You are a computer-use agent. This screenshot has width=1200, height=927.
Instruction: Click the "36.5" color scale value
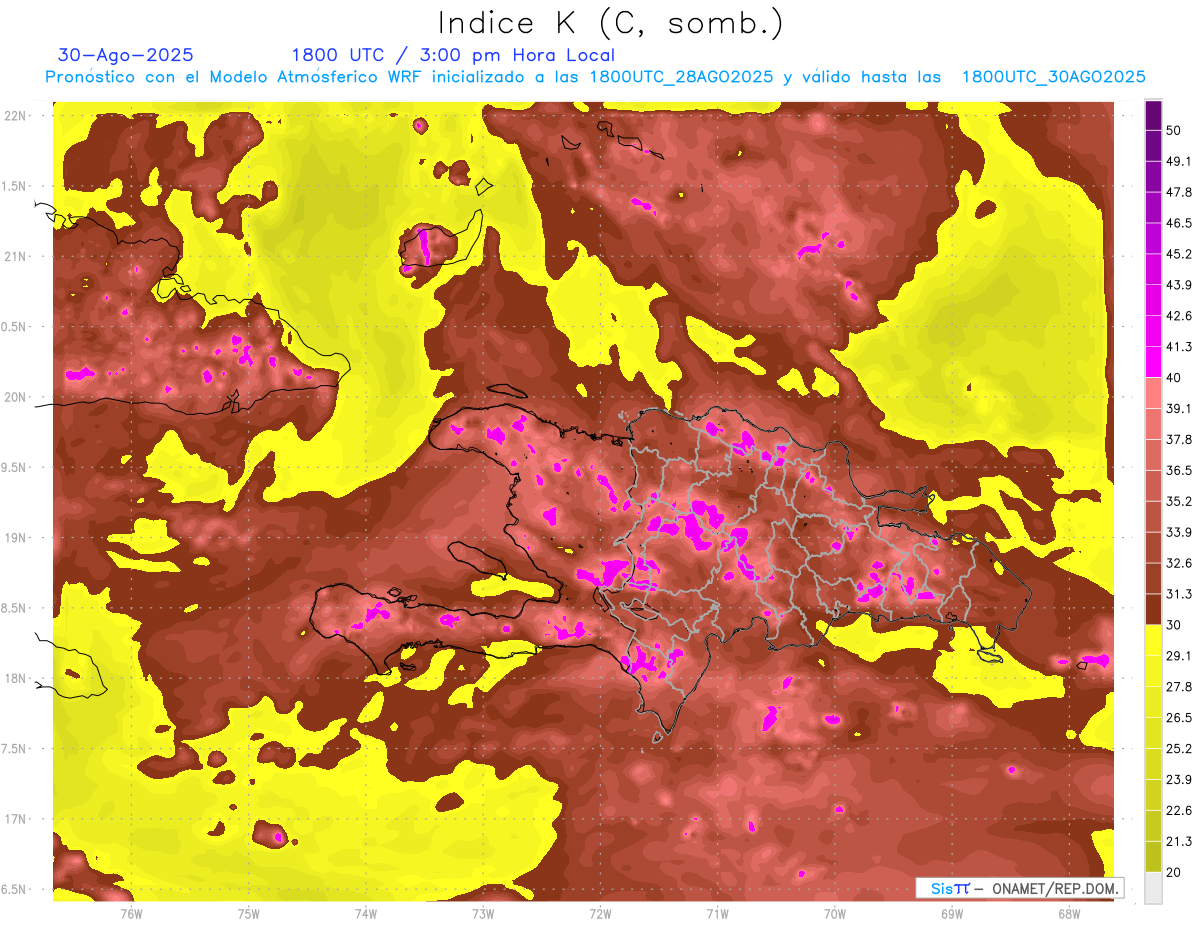(x=1178, y=470)
